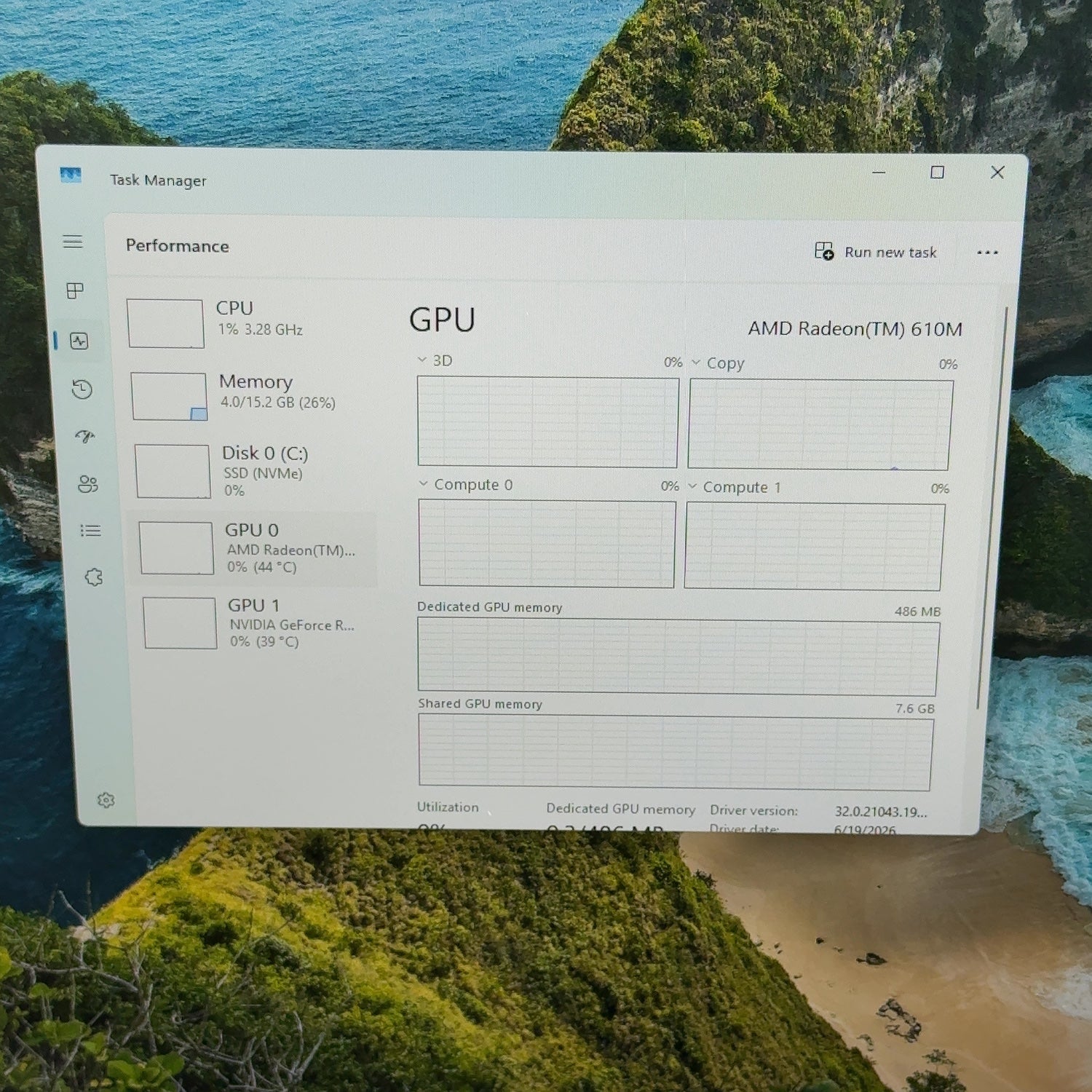
Task: Open the App history icon
Action: tap(82, 389)
